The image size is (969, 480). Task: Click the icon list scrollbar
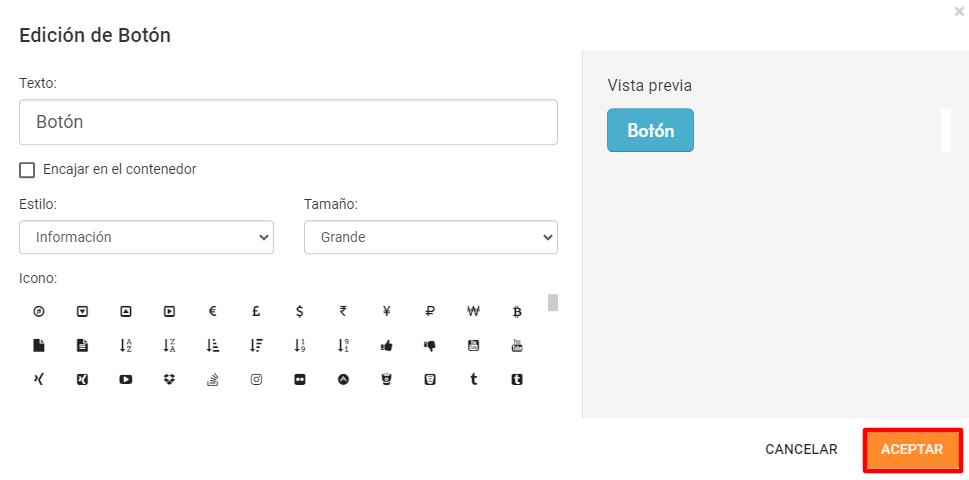553,303
